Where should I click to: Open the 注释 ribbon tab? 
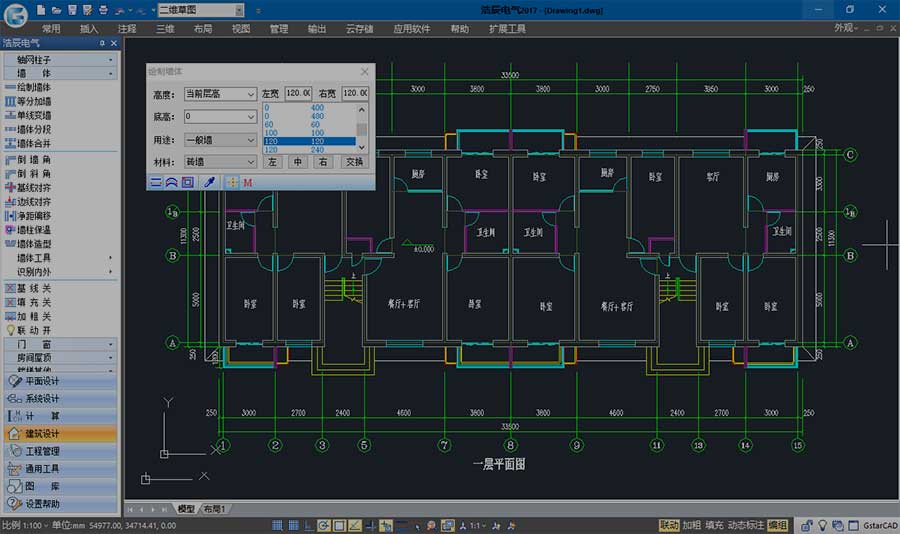pos(127,29)
